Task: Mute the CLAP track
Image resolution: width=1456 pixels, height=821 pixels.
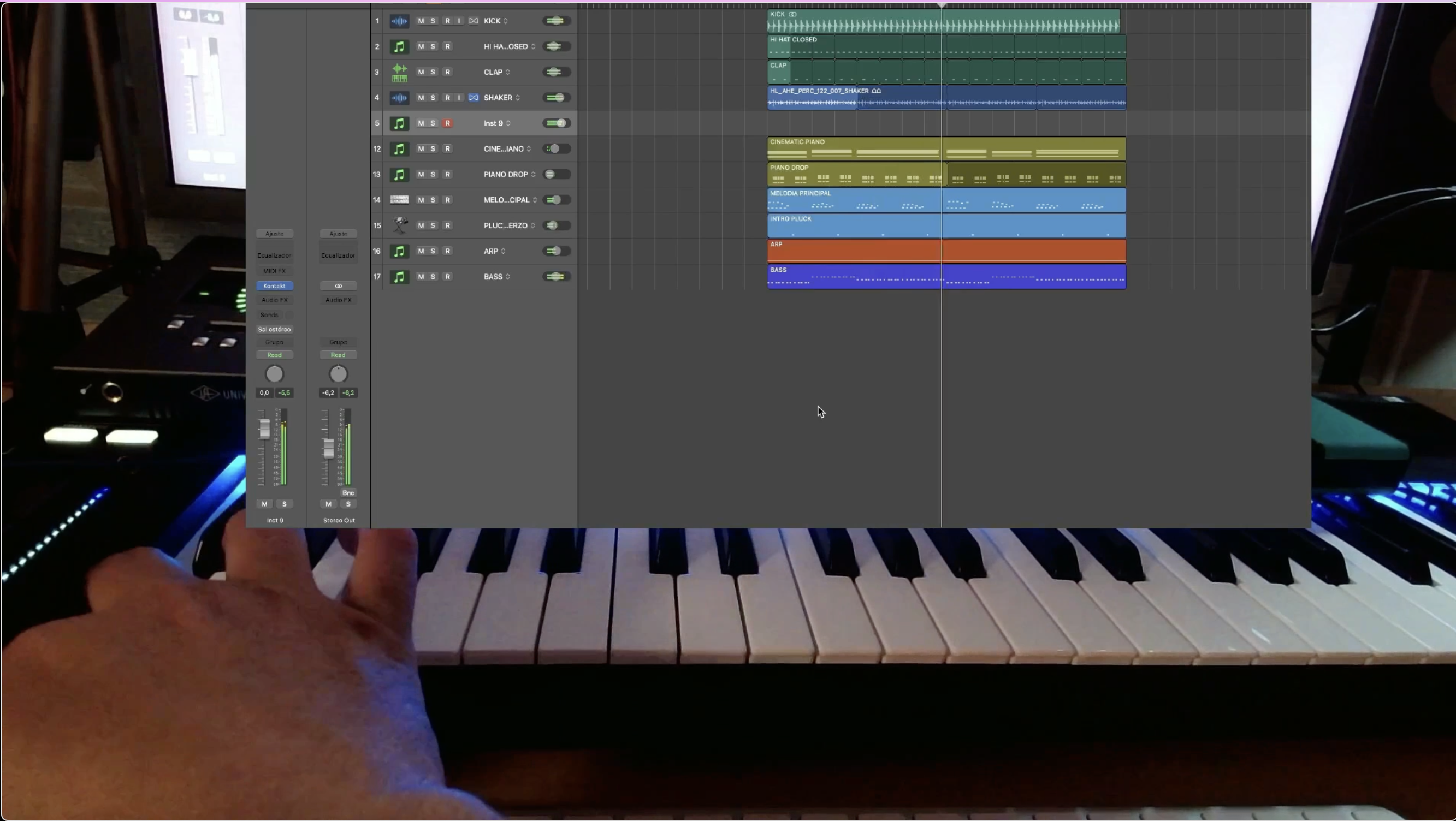Action: tap(421, 72)
